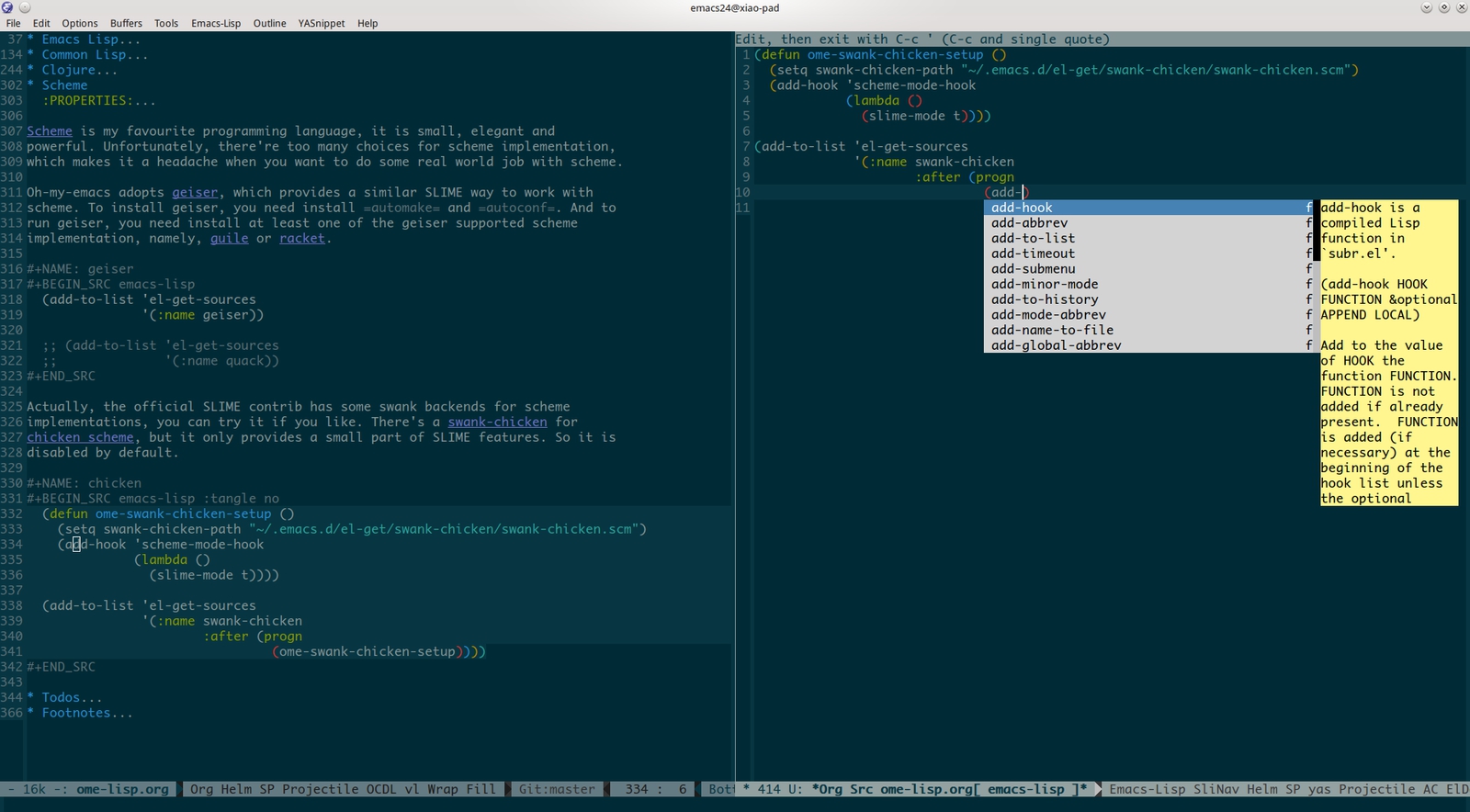Select add-timeout completion candidate
Image resolution: width=1470 pixels, height=812 pixels.
1148,254
